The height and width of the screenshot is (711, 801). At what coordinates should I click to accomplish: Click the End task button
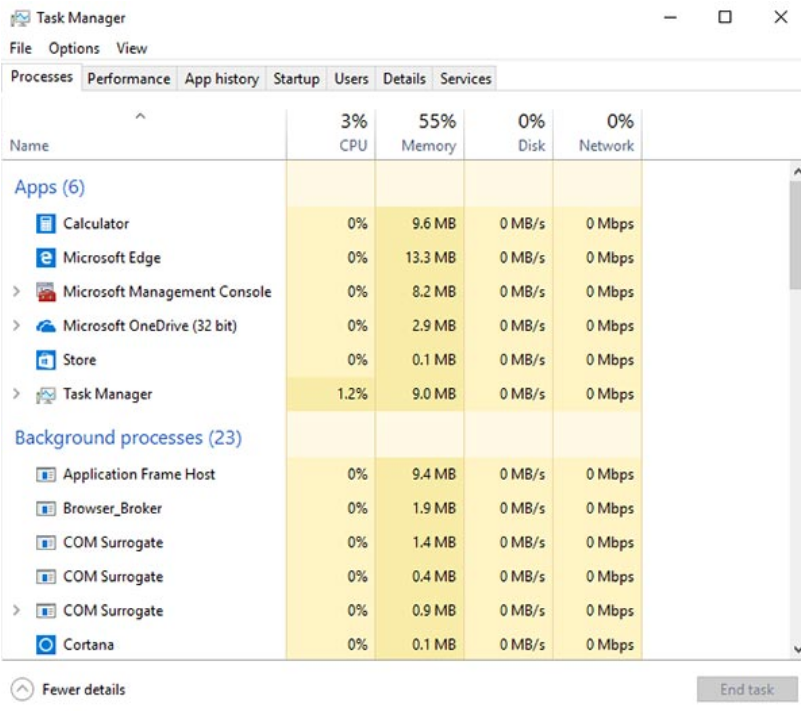tap(747, 690)
